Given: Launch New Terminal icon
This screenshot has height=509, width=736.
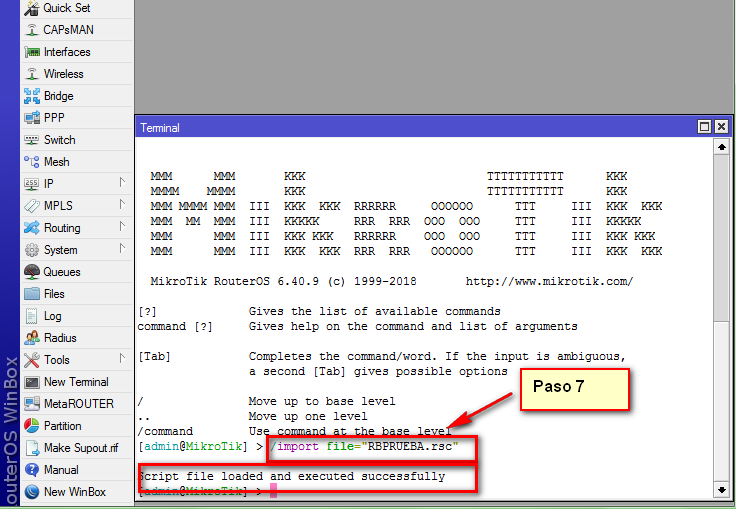Looking at the screenshot, I should (x=31, y=382).
